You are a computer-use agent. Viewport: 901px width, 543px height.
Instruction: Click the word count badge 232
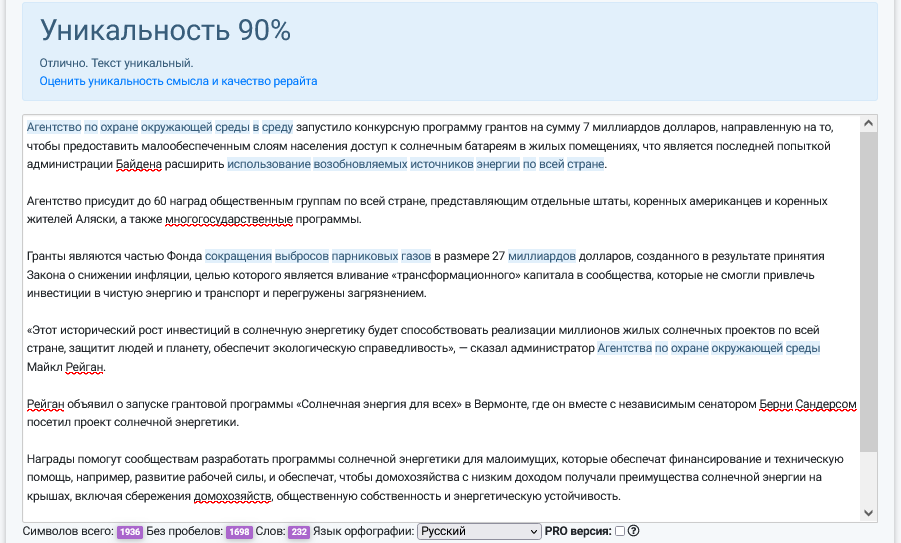click(299, 532)
